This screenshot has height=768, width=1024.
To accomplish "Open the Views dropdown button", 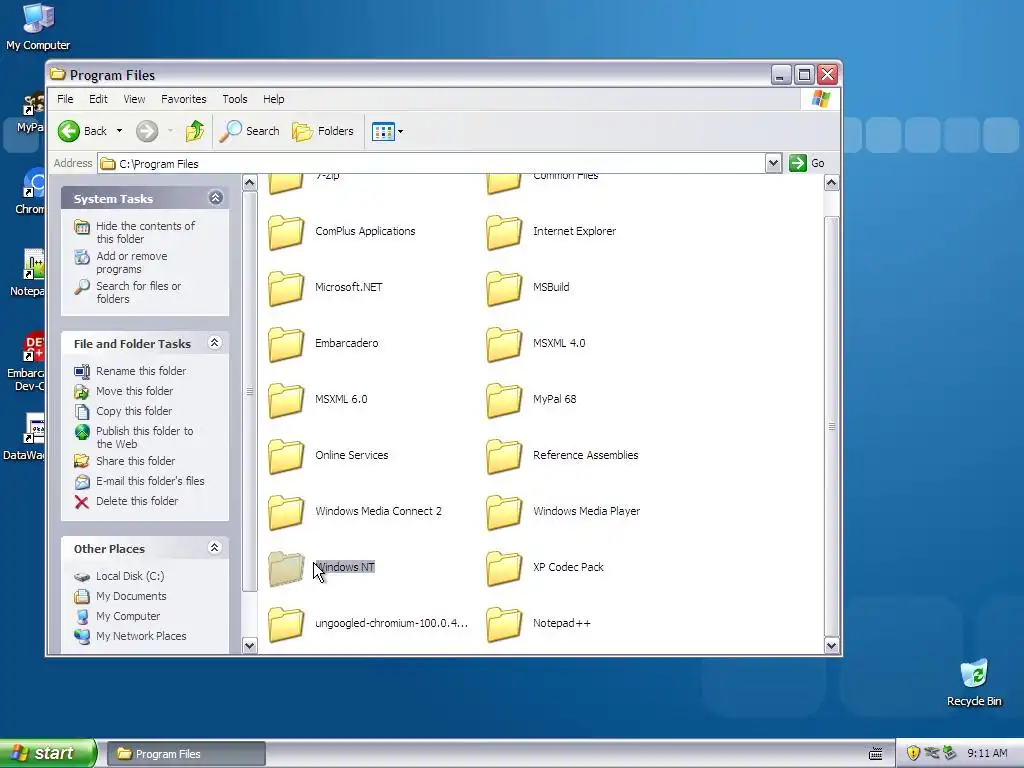I will tap(387, 131).
